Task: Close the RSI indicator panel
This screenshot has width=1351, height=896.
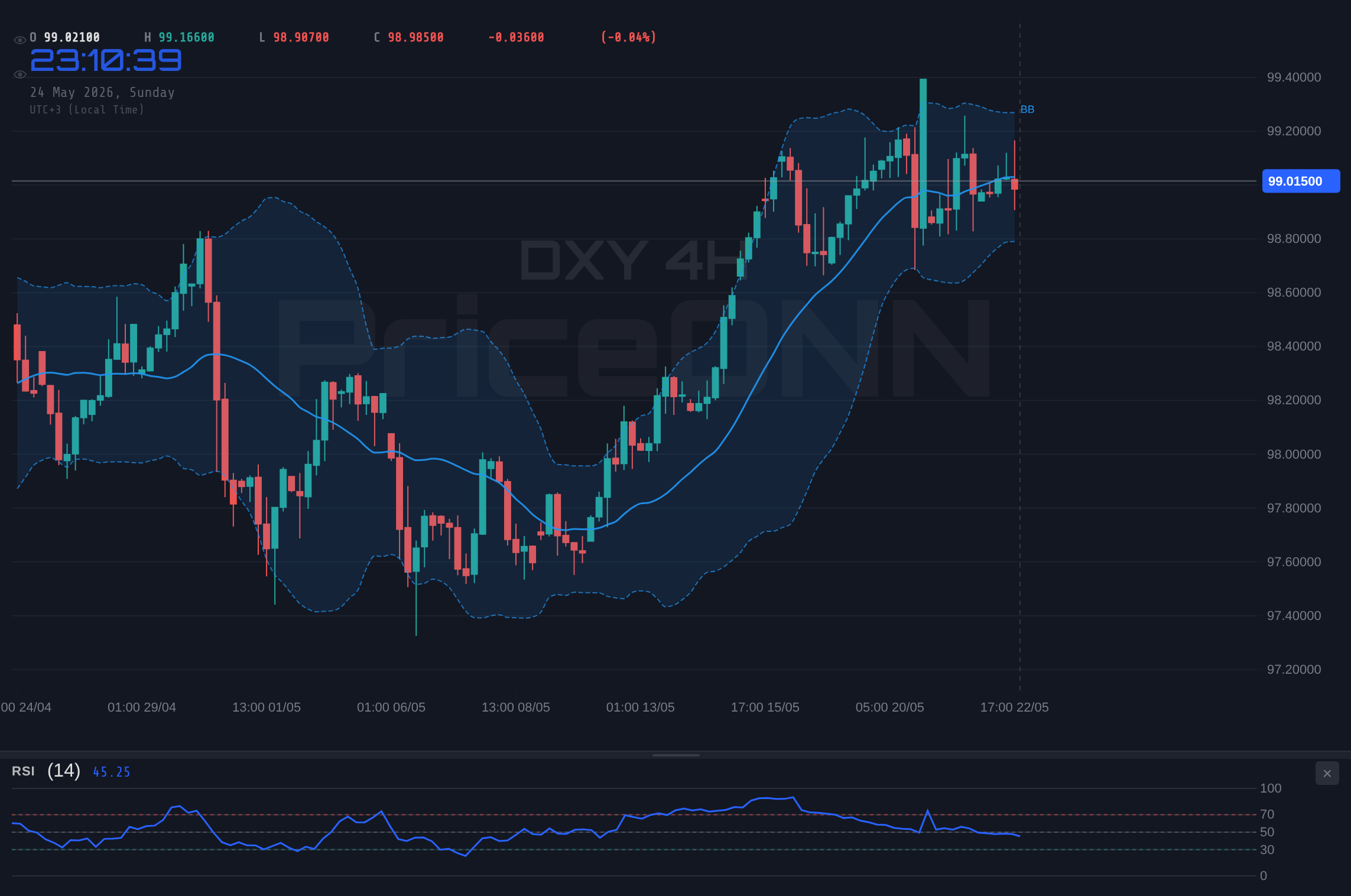Action: pos(1327,773)
